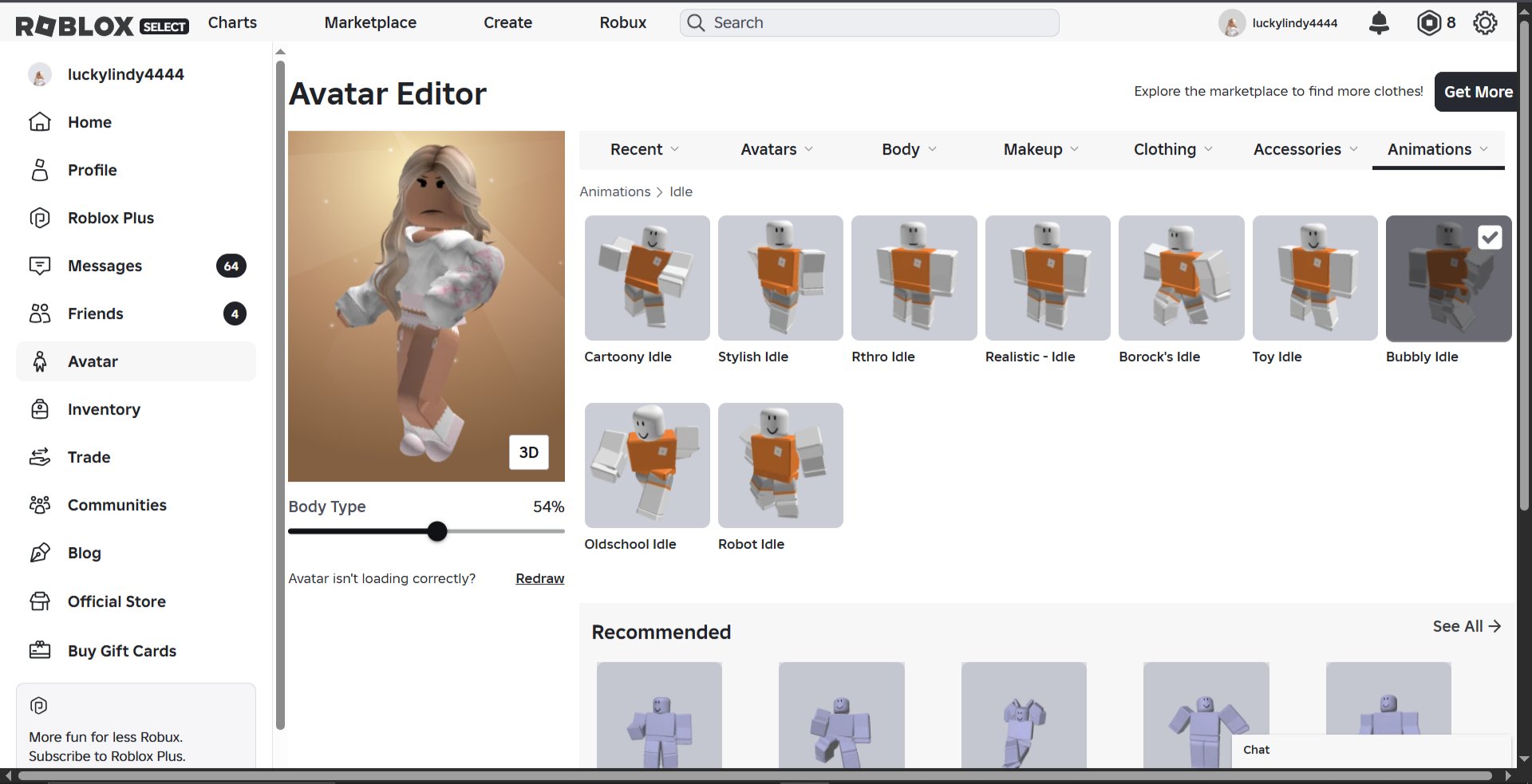Open the settings gear icon
The height and width of the screenshot is (784, 1532).
pos(1485,23)
